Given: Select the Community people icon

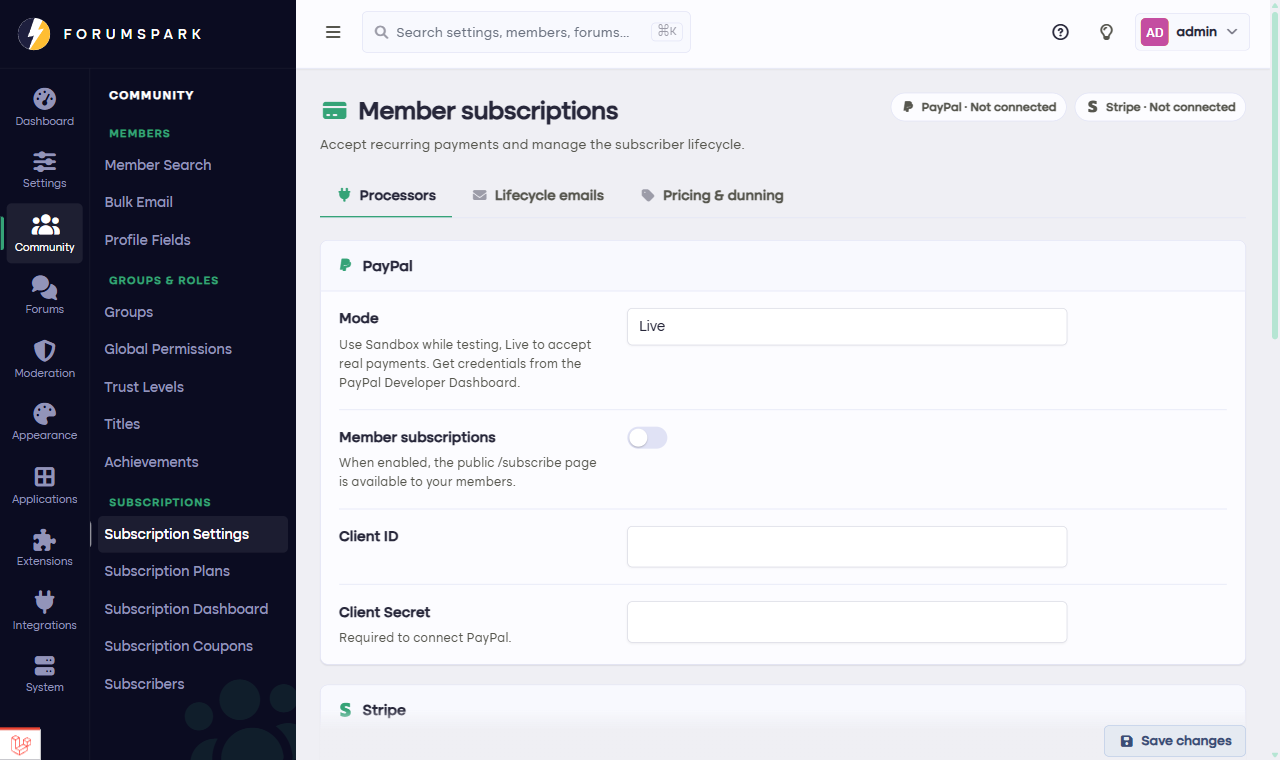Looking at the screenshot, I should (45, 224).
